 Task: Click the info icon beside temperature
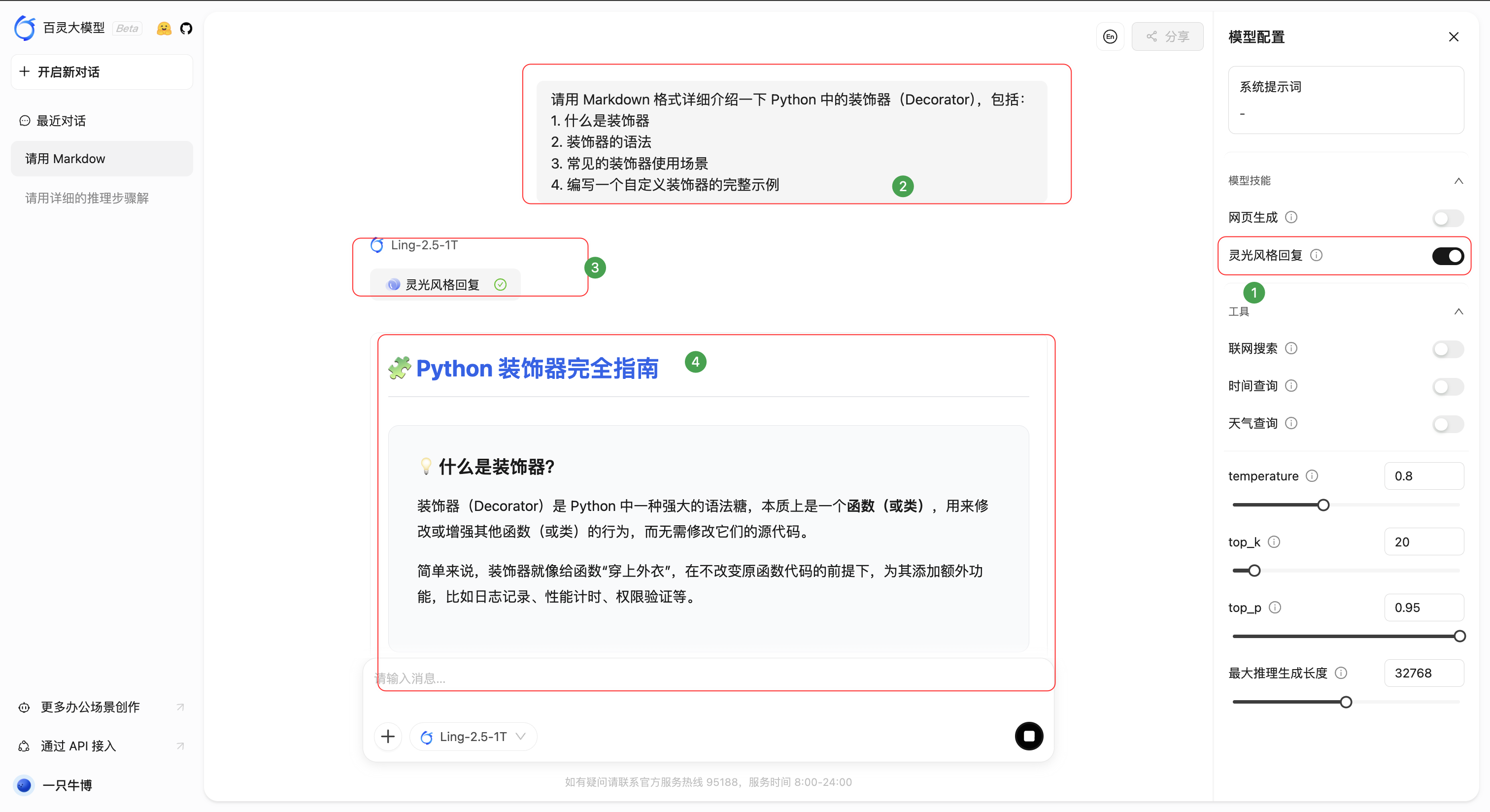coord(1313,475)
